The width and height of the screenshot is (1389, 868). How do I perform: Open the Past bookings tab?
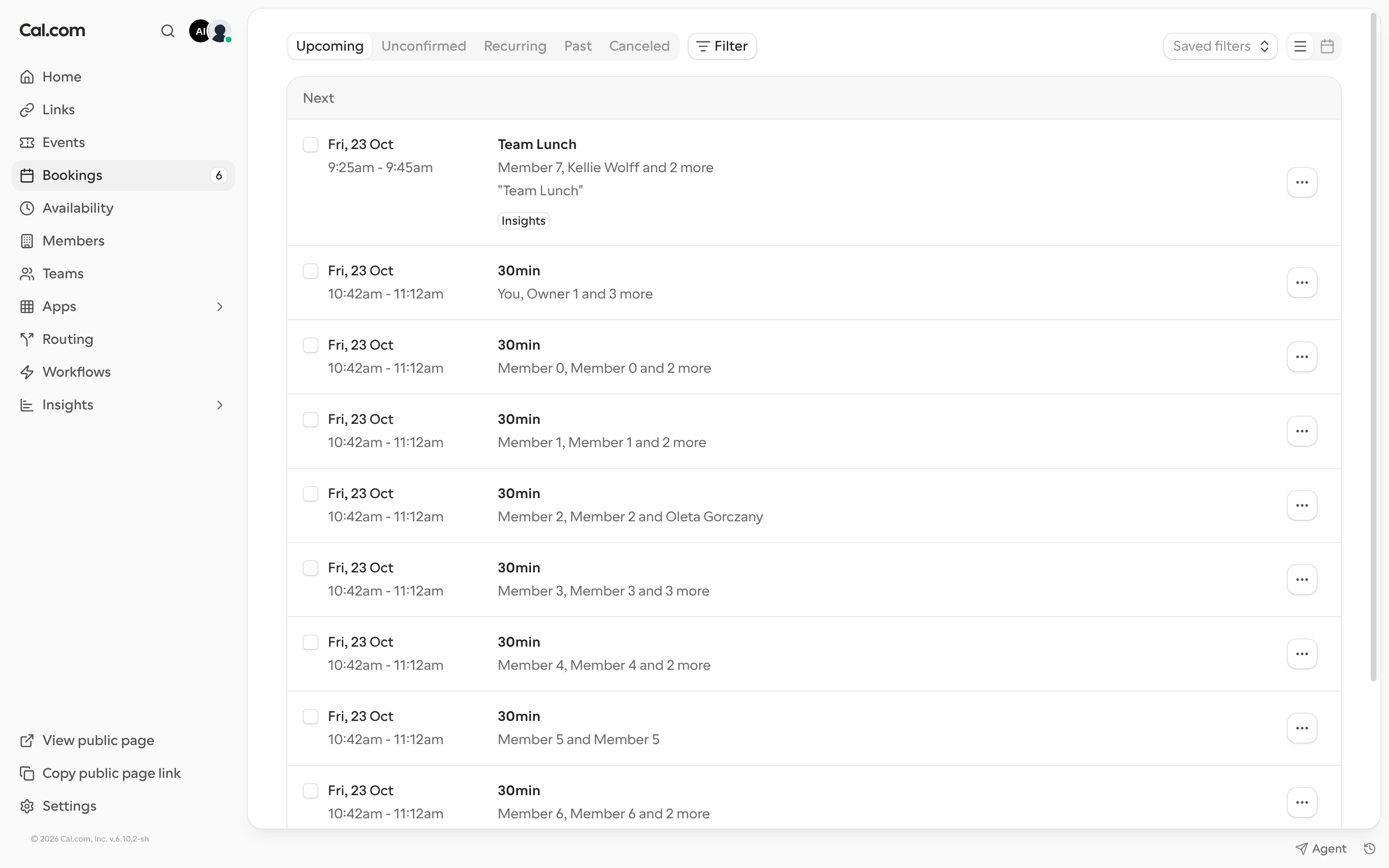(x=577, y=46)
